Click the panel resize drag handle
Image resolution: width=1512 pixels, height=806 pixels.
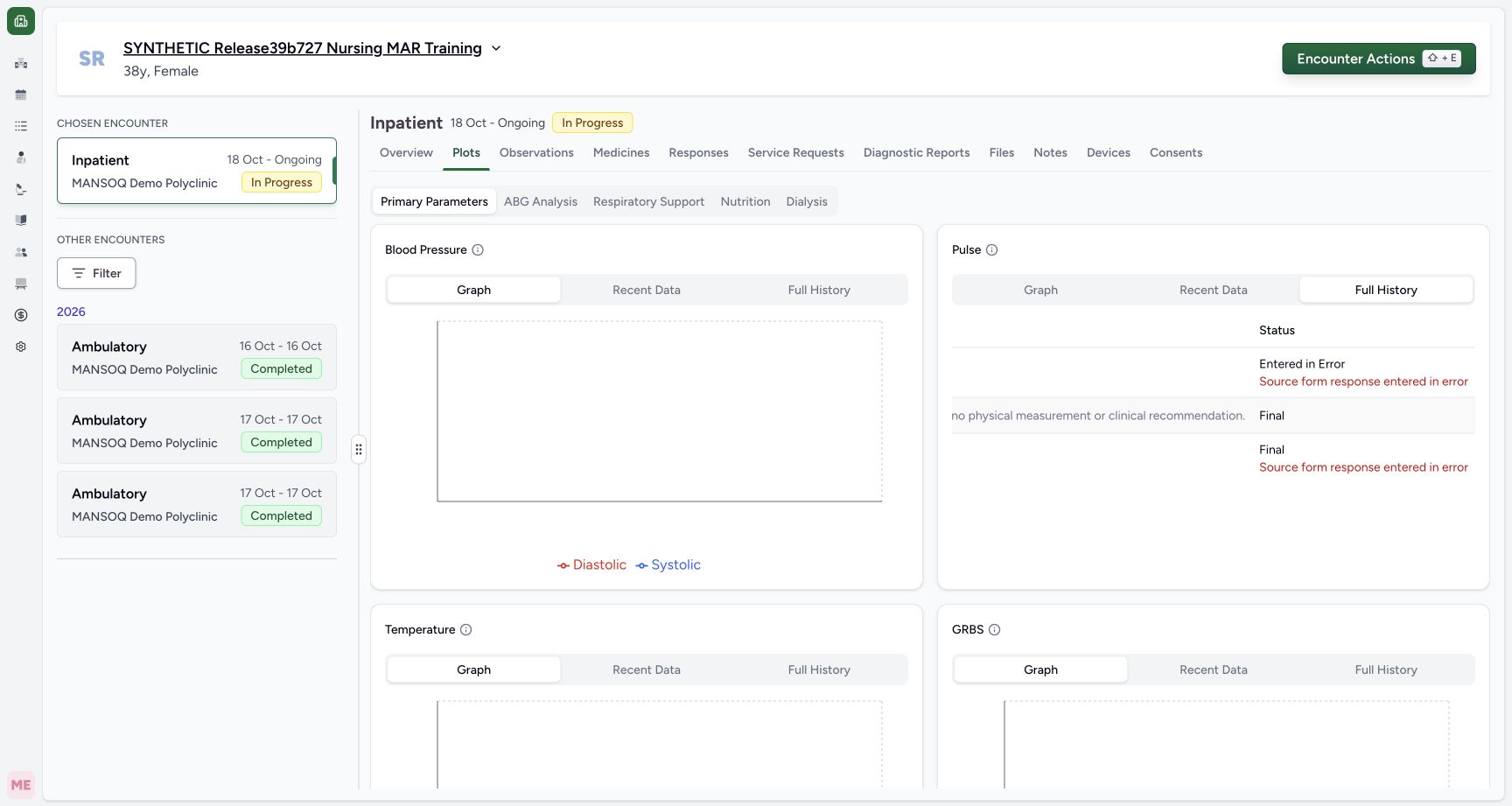pyautogui.click(x=359, y=450)
